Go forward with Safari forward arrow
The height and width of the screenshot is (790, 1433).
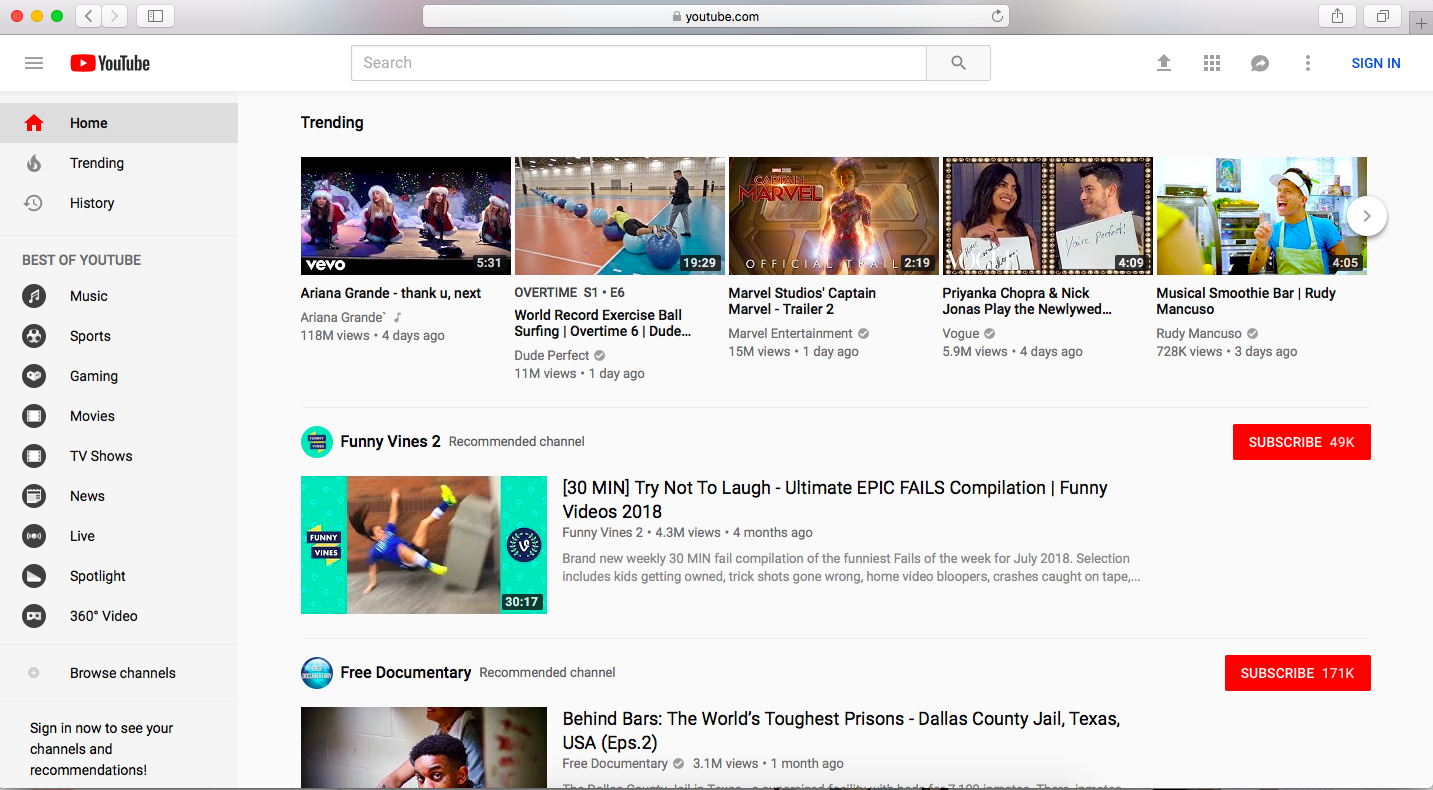(115, 16)
